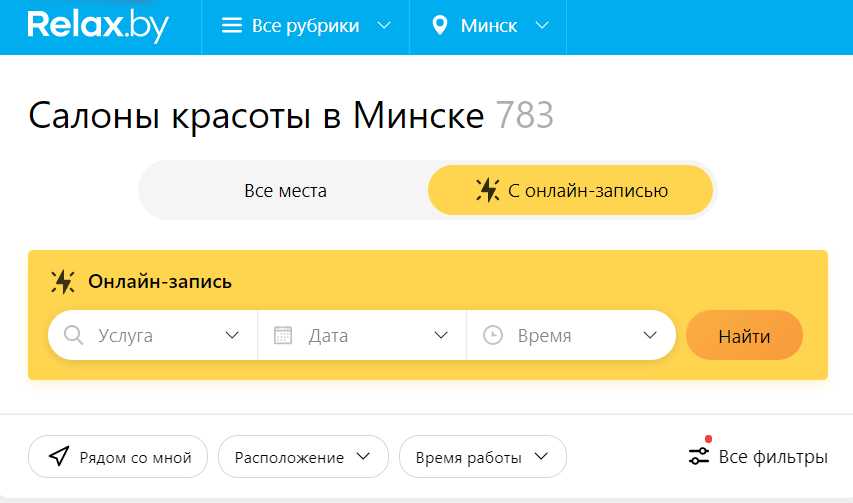Click the location pin icon next to Минск
The width and height of the screenshot is (853, 503).
click(x=440, y=26)
